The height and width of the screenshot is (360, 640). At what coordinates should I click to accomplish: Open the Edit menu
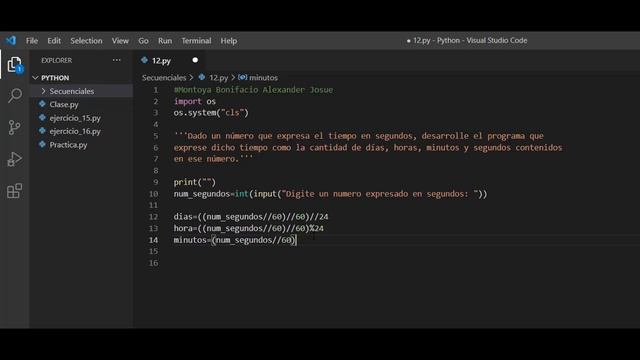pos(54,41)
